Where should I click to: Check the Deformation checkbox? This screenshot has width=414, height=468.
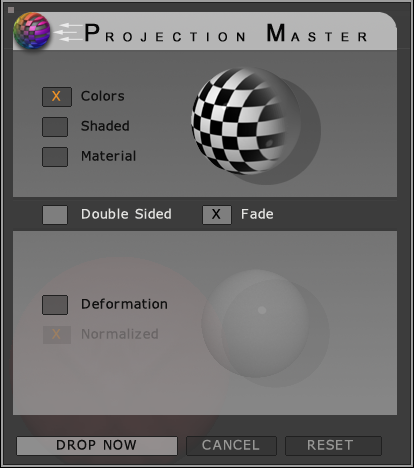pyautogui.click(x=55, y=305)
